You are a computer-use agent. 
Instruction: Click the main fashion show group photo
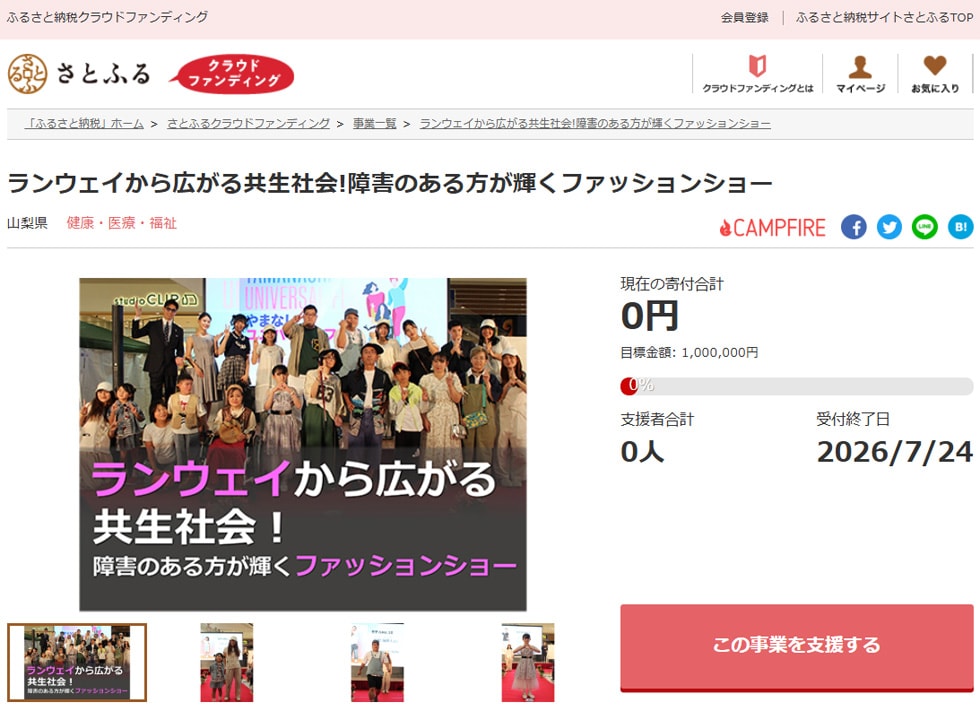click(302, 444)
